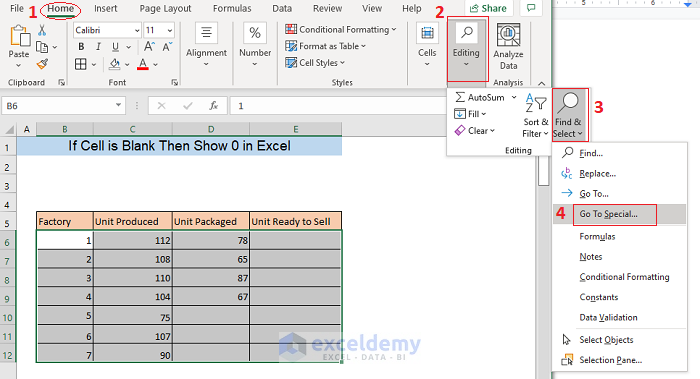Select the Cut scissors icon
Screen dimensions: 700x379
tap(42, 30)
